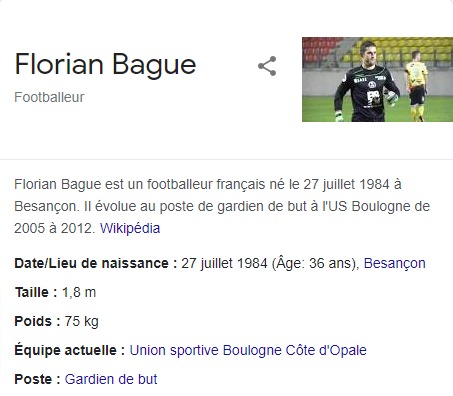Click the yellow-jersey player in the photo

click(x=415, y=86)
